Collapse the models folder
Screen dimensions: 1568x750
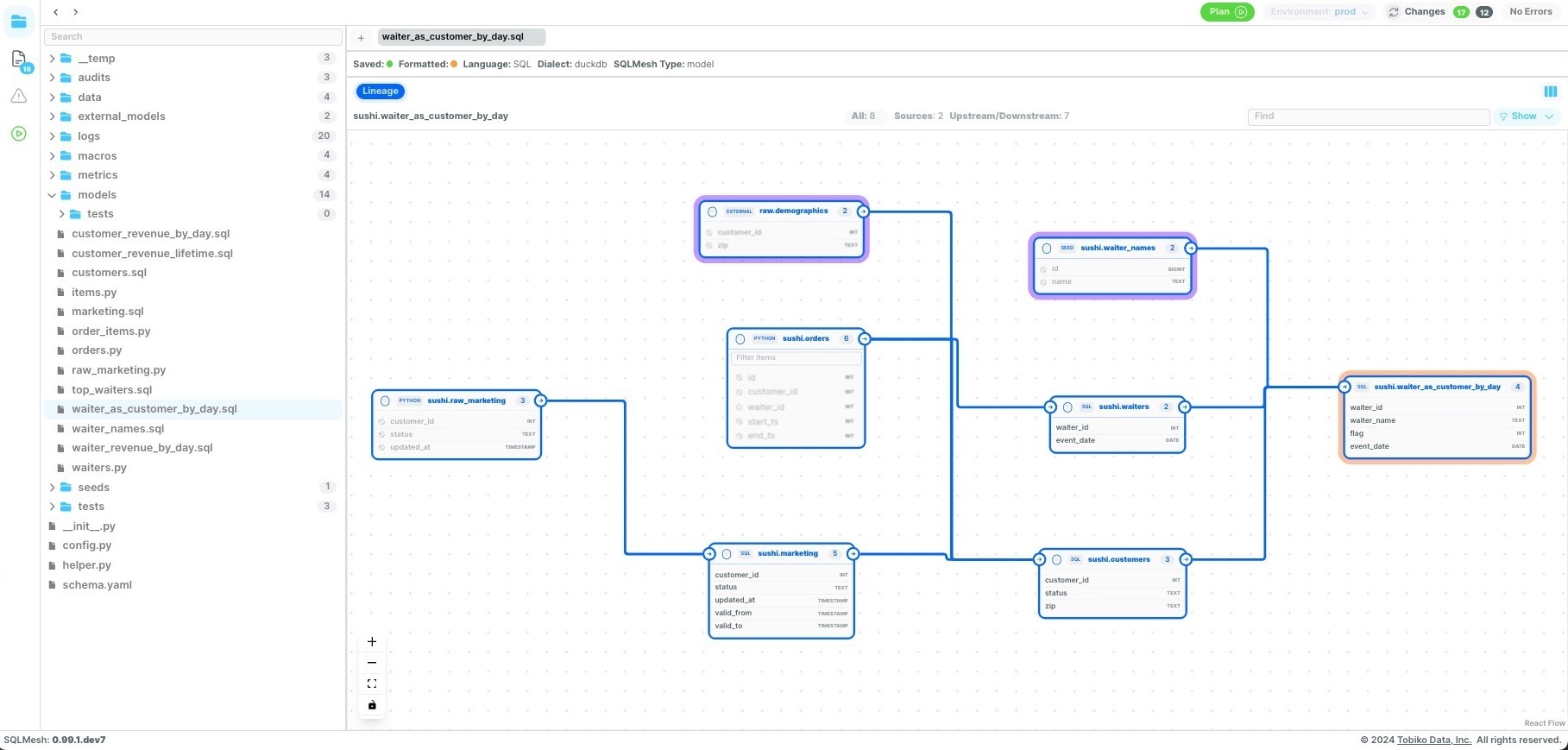point(52,195)
